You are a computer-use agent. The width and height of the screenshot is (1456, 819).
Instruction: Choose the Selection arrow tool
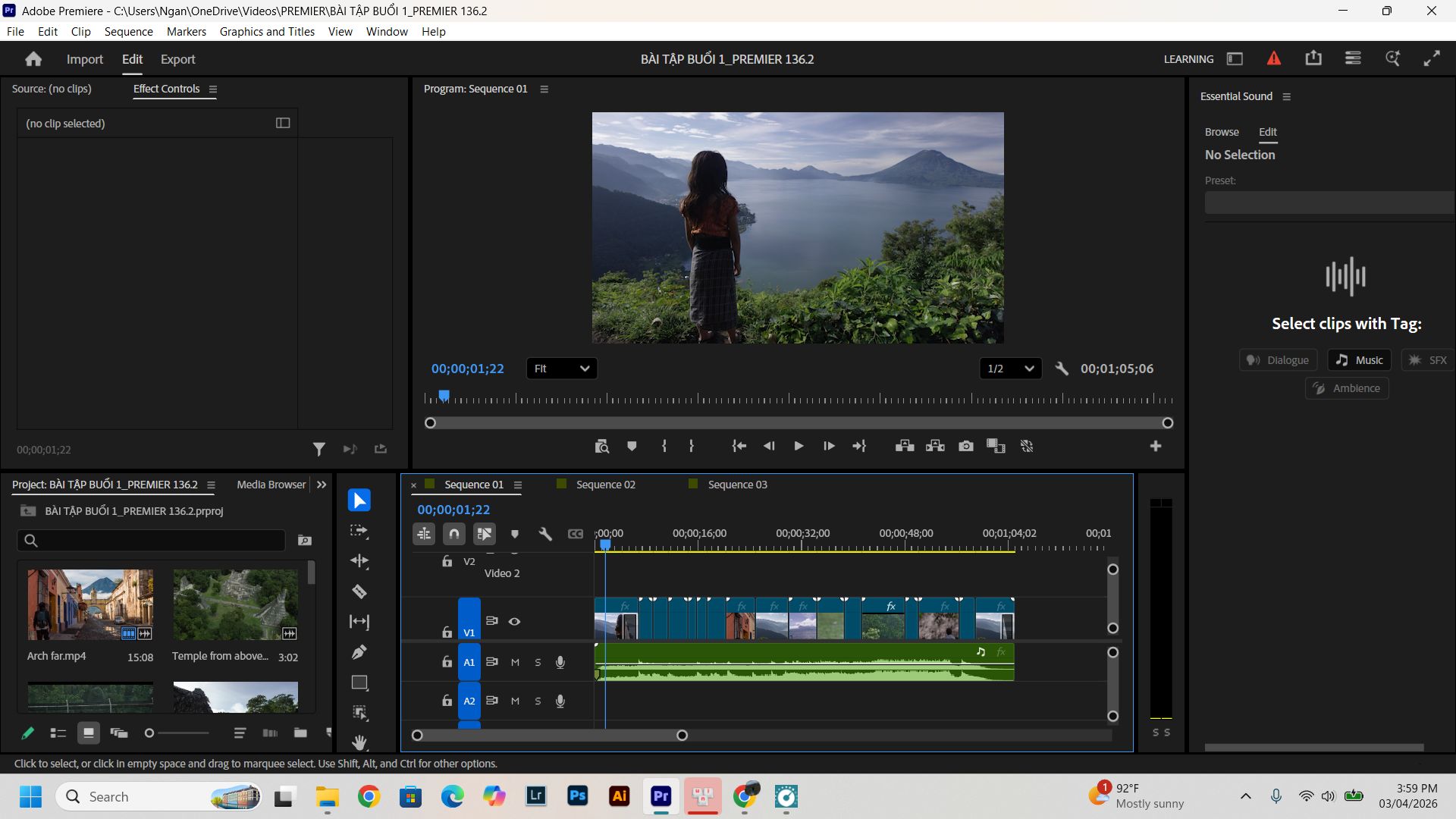pyautogui.click(x=359, y=500)
